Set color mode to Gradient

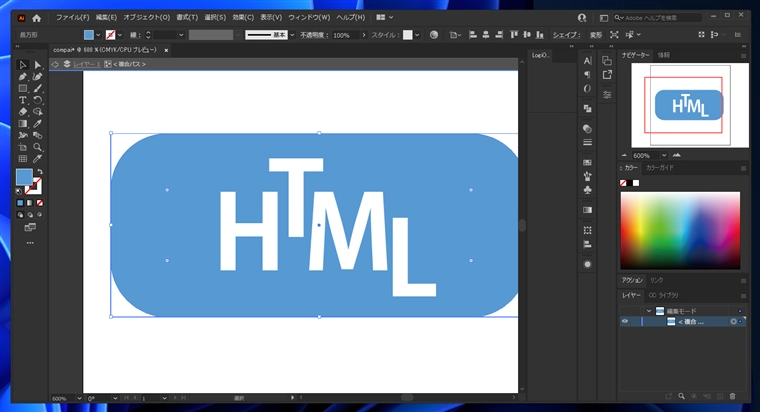30,203
